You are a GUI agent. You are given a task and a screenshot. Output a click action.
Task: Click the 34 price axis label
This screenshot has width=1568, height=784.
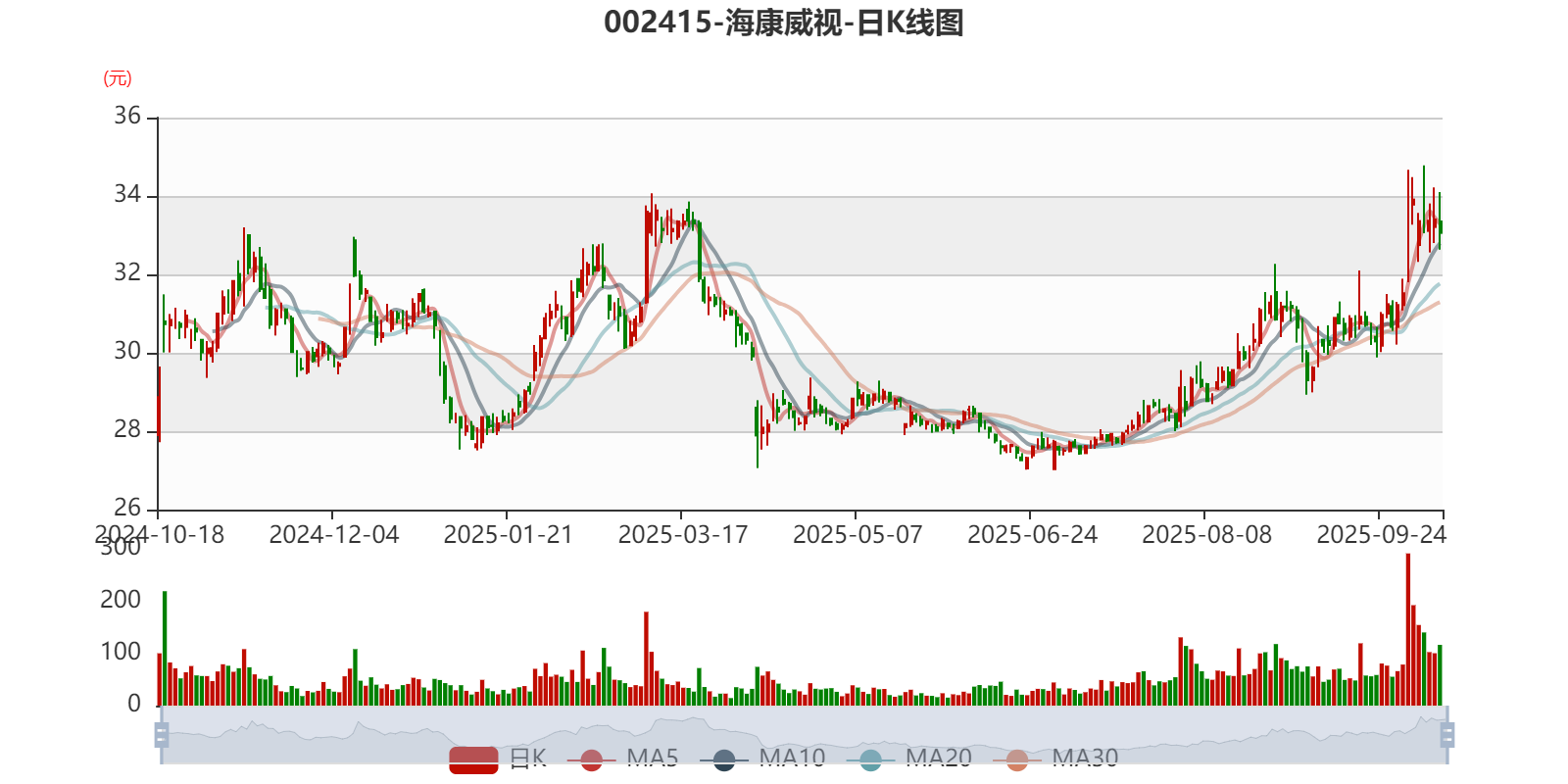coord(127,194)
